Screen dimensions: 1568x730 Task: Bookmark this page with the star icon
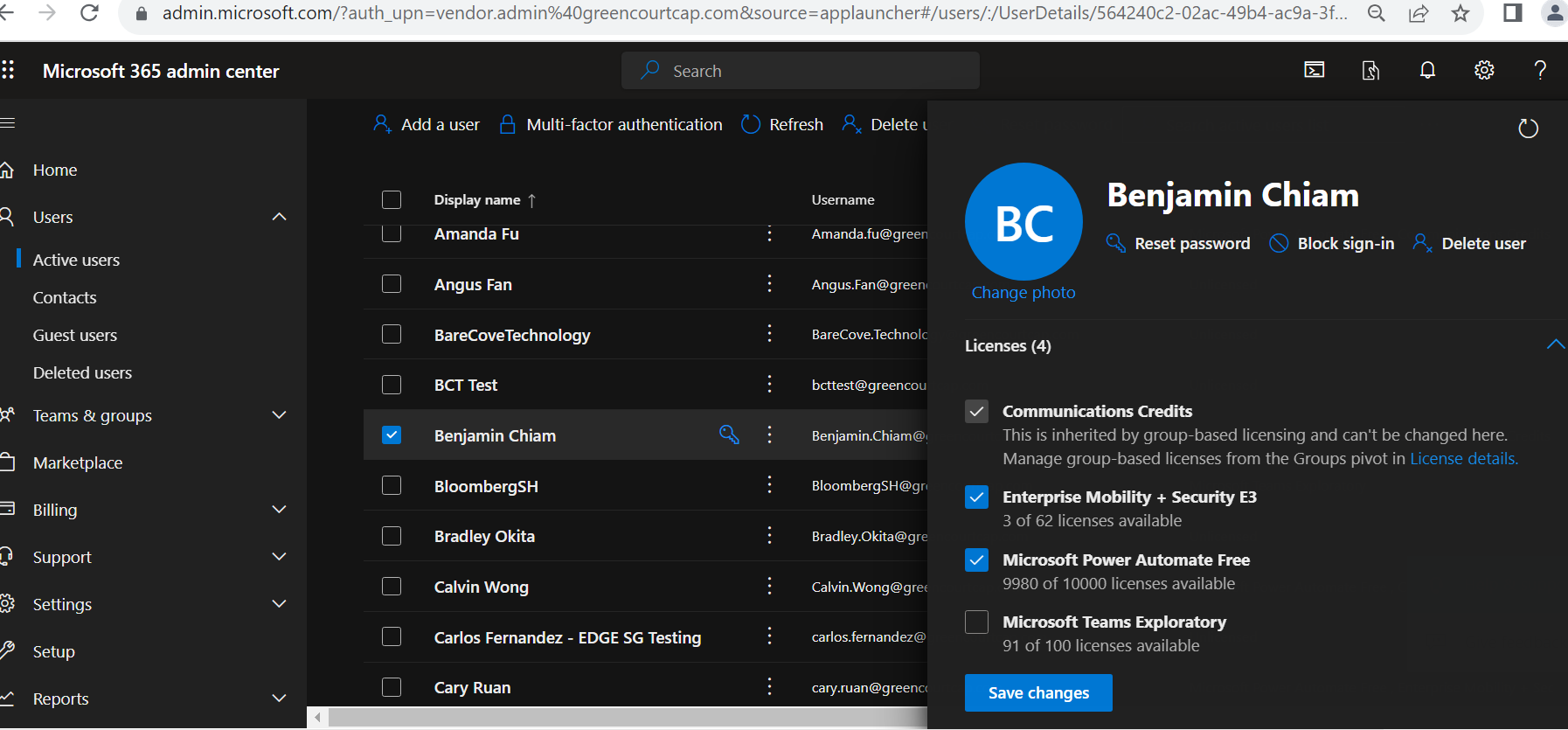[x=1460, y=13]
